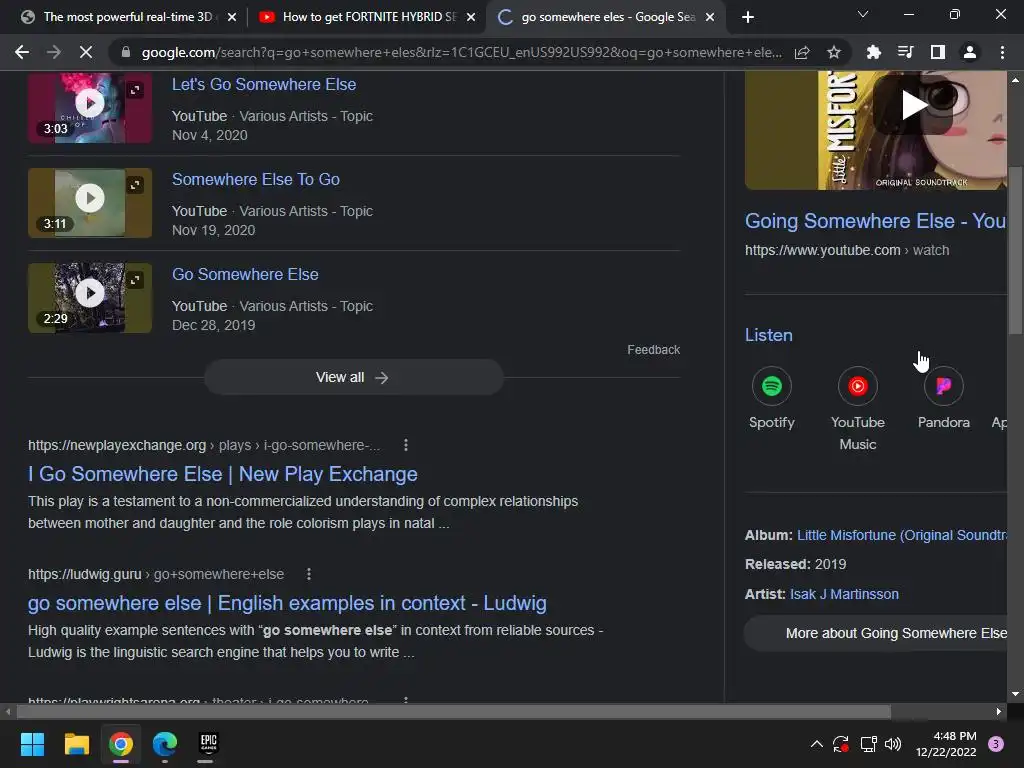Open Little Misfortune album link

pos(901,536)
